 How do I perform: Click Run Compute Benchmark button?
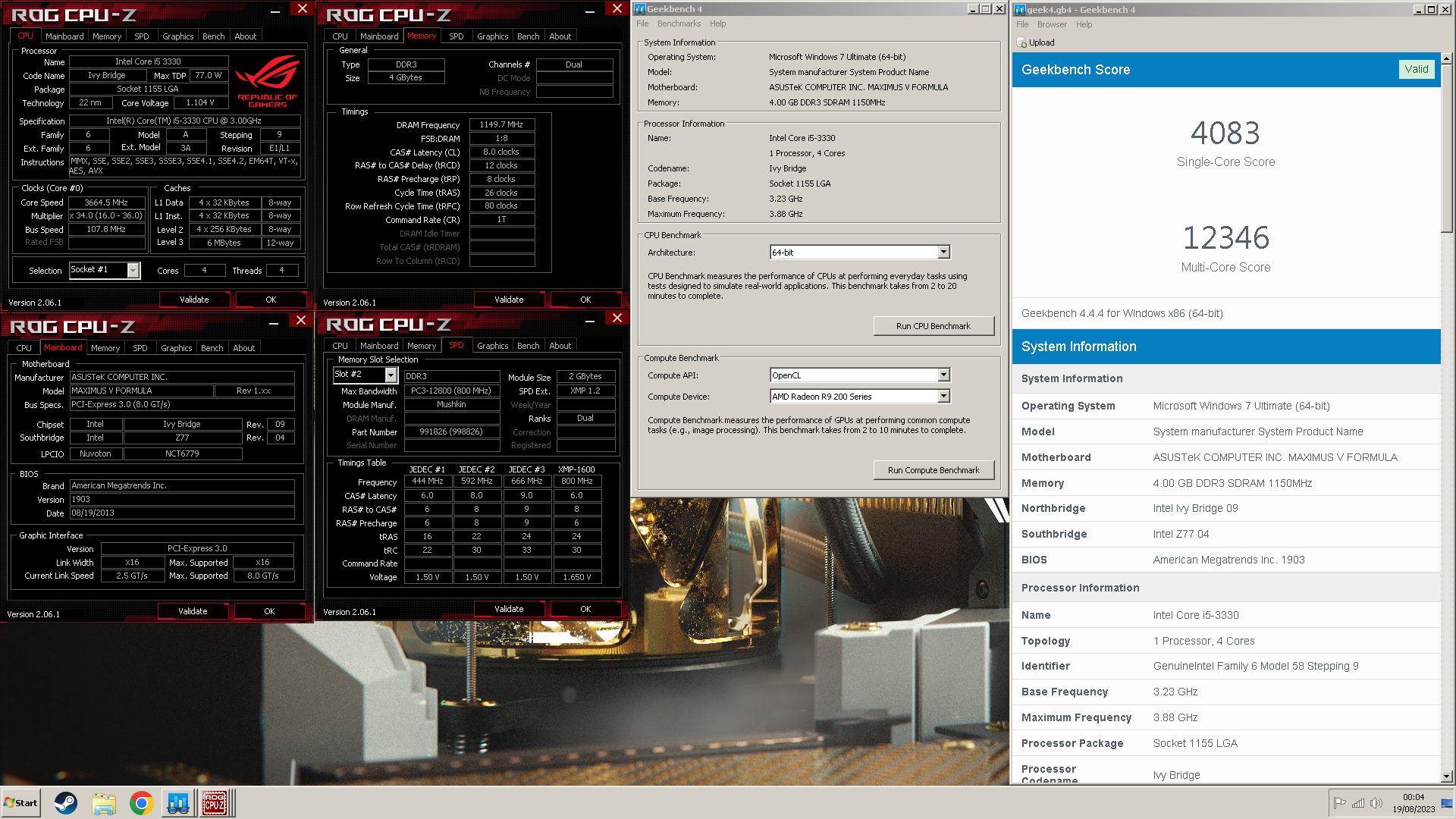pos(933,470)
